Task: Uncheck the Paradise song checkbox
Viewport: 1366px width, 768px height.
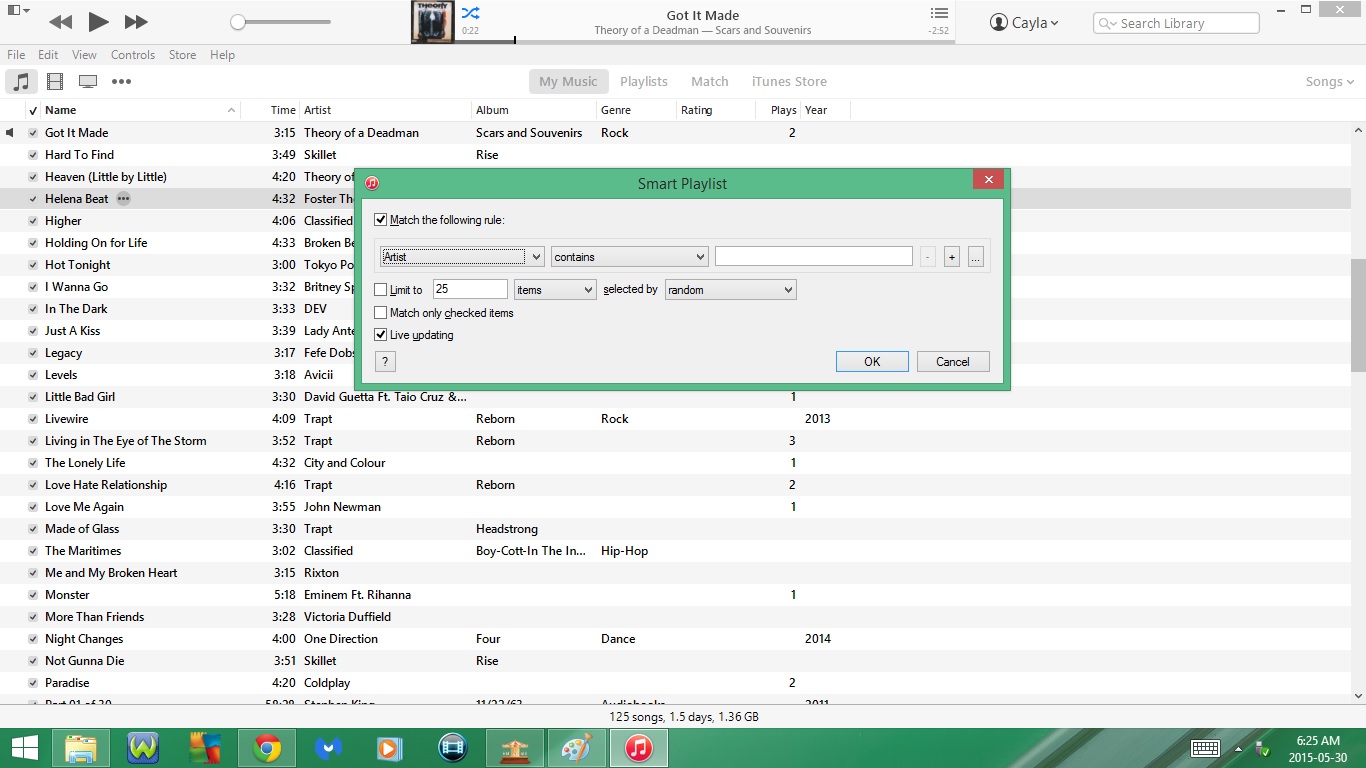Action: coord(33,683)
